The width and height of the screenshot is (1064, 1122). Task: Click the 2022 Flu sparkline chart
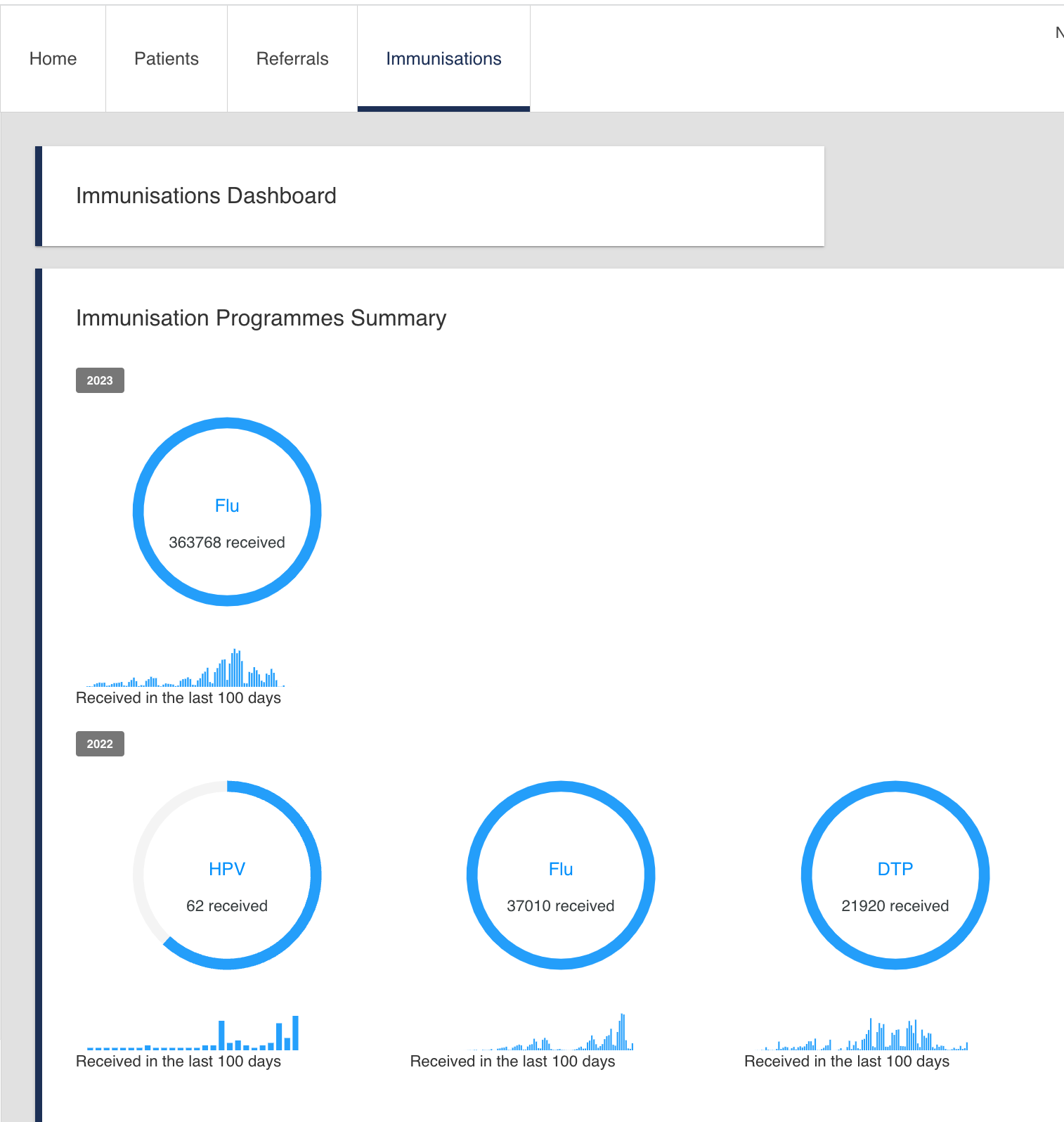(550, 1035)
